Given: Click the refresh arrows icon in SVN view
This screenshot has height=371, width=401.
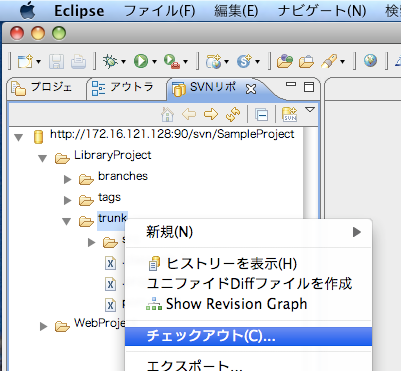Looking at the screenshot, I should click(233, 114).
